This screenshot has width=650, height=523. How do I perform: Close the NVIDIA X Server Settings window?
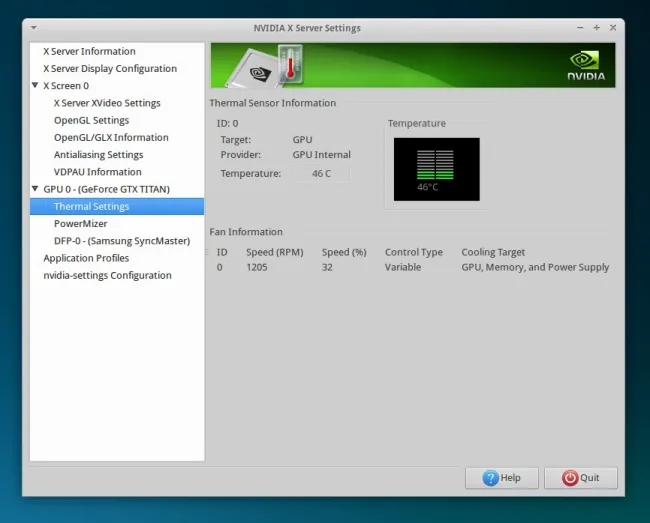coord(613,28)
